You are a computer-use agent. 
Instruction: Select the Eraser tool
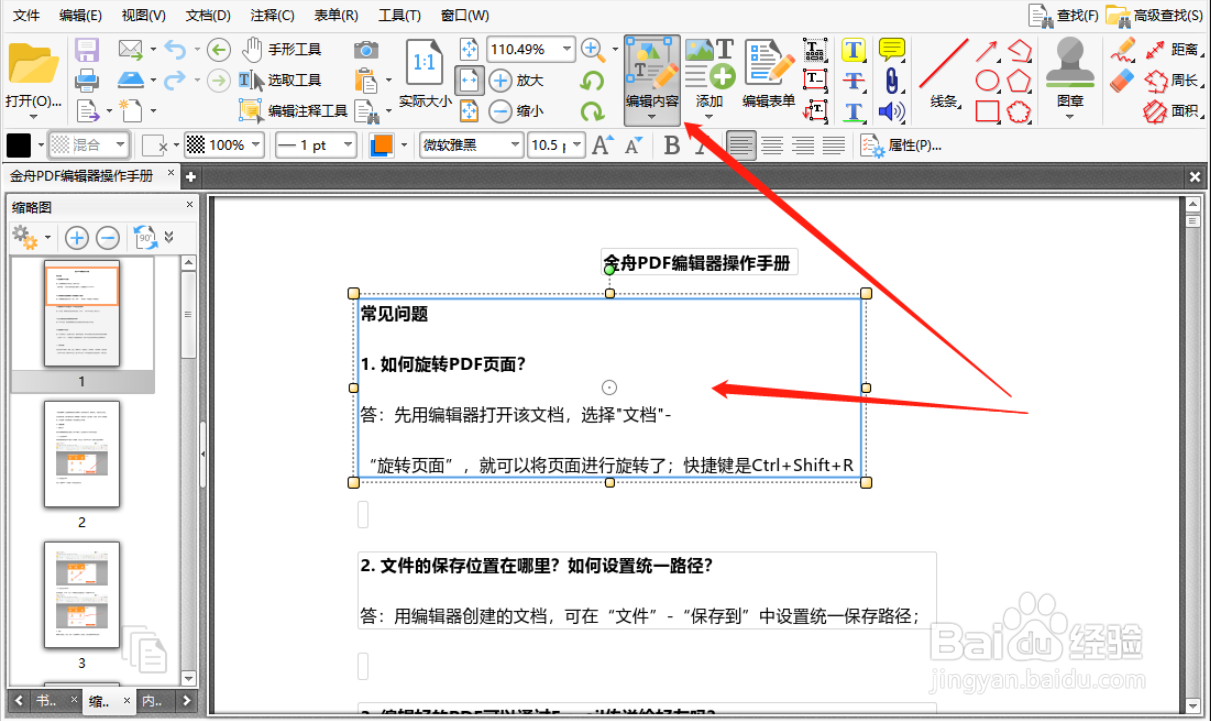click(x=1123, y=80)
